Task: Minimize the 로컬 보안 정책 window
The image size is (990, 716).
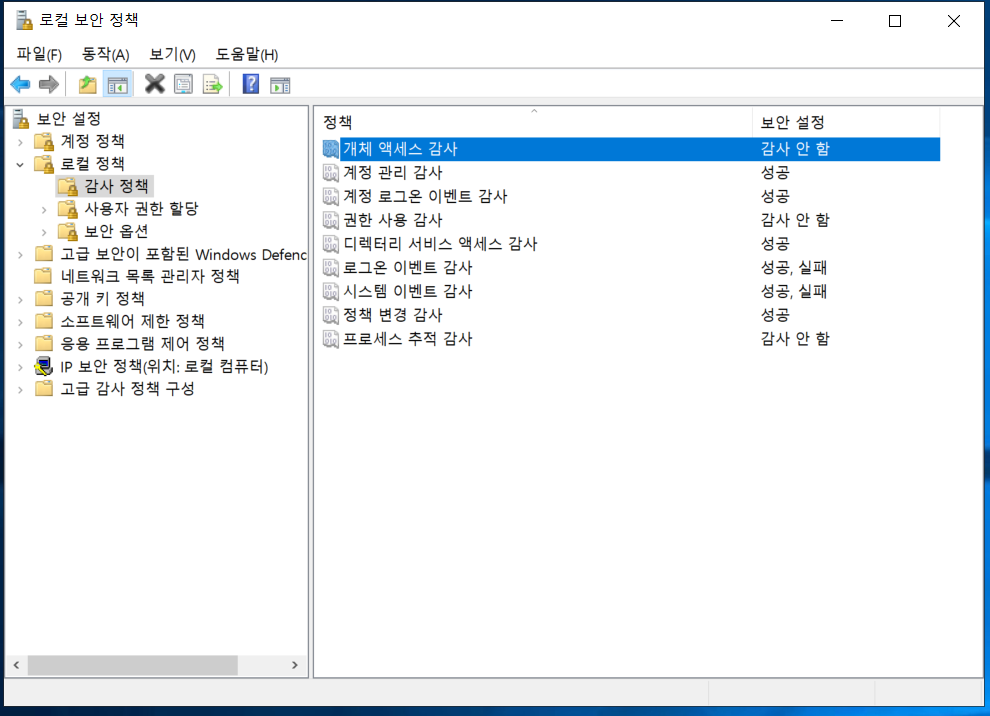Action: [x=837, y=21]
